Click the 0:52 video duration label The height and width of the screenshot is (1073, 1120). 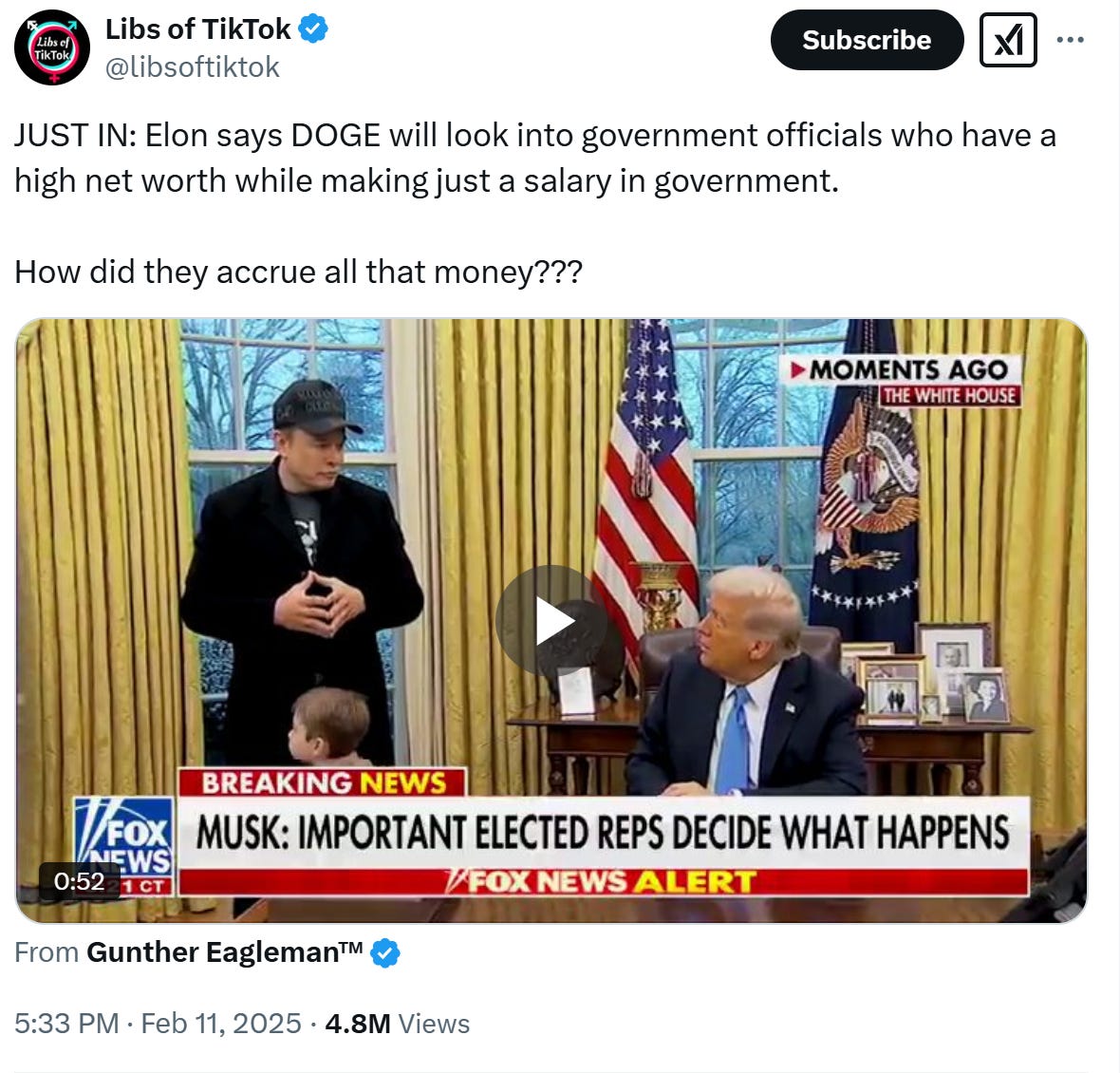click(x=80, y=881)
